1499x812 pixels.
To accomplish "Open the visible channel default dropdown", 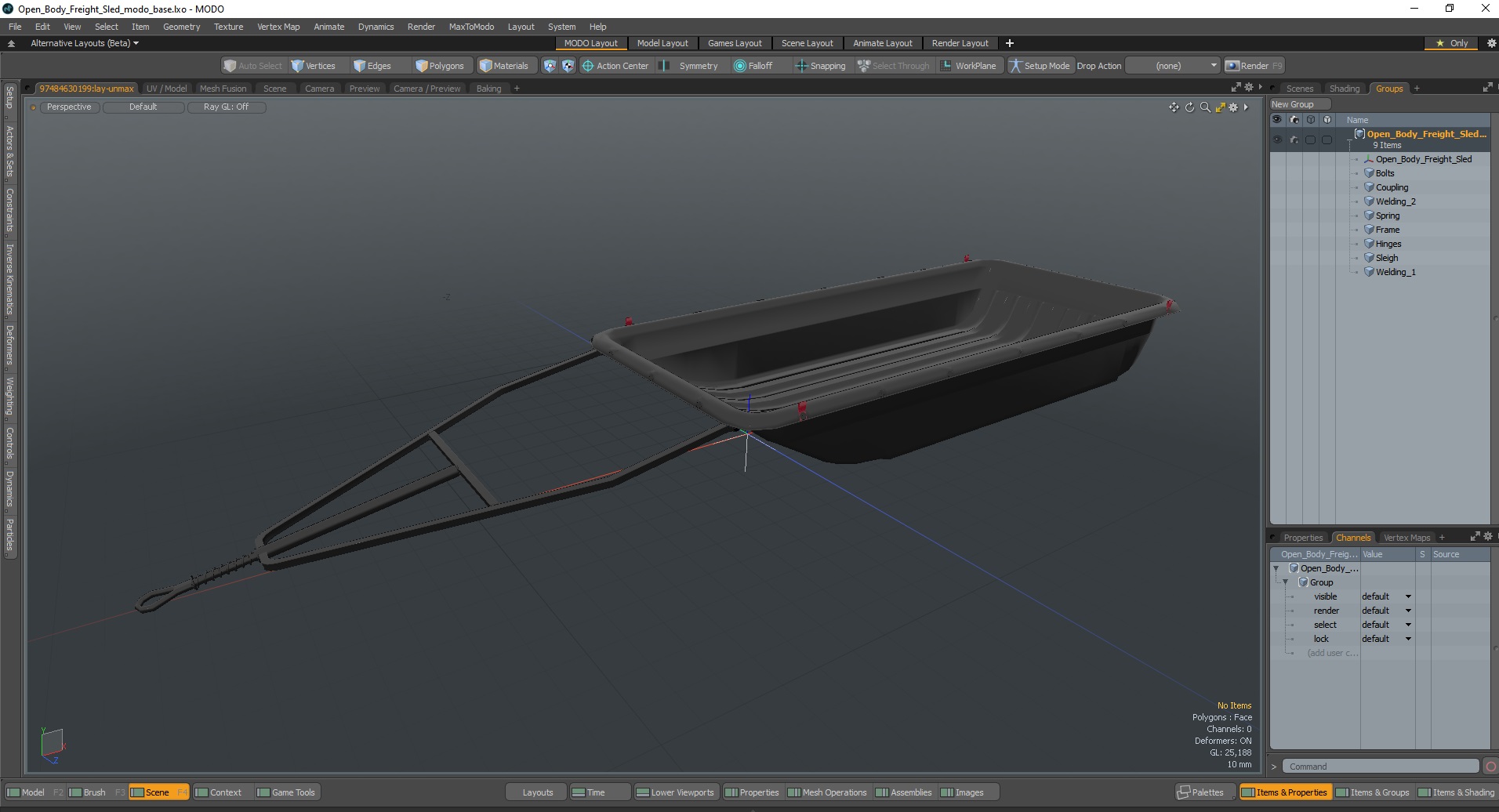I will pyautogui.click(x=1386, y=596).
